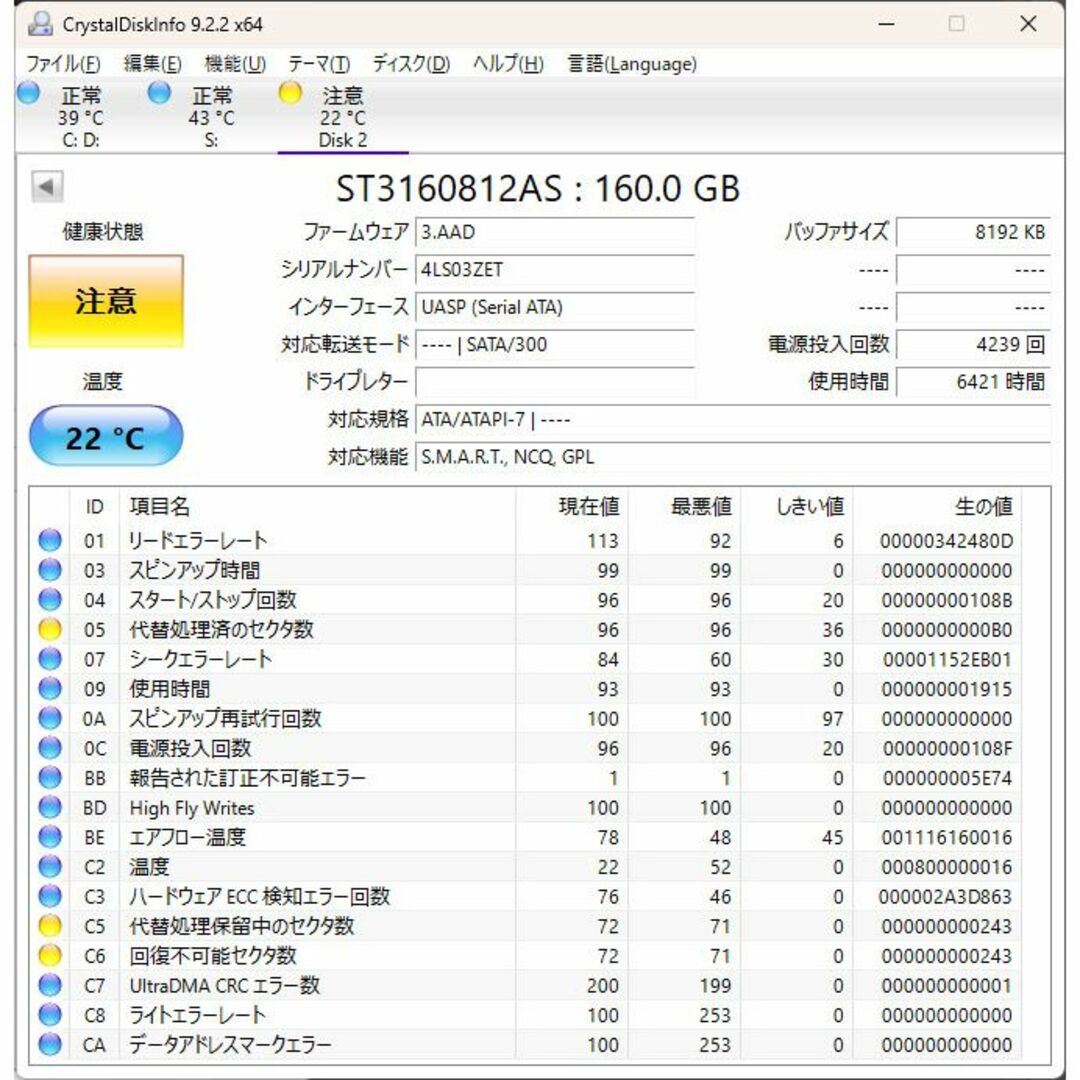This screenshot has height=1080, width=1080.
Task: Click status orb for attribute 0A スピンアップ再試行回数
Action: pyautogui.click(x=50, y=718)
